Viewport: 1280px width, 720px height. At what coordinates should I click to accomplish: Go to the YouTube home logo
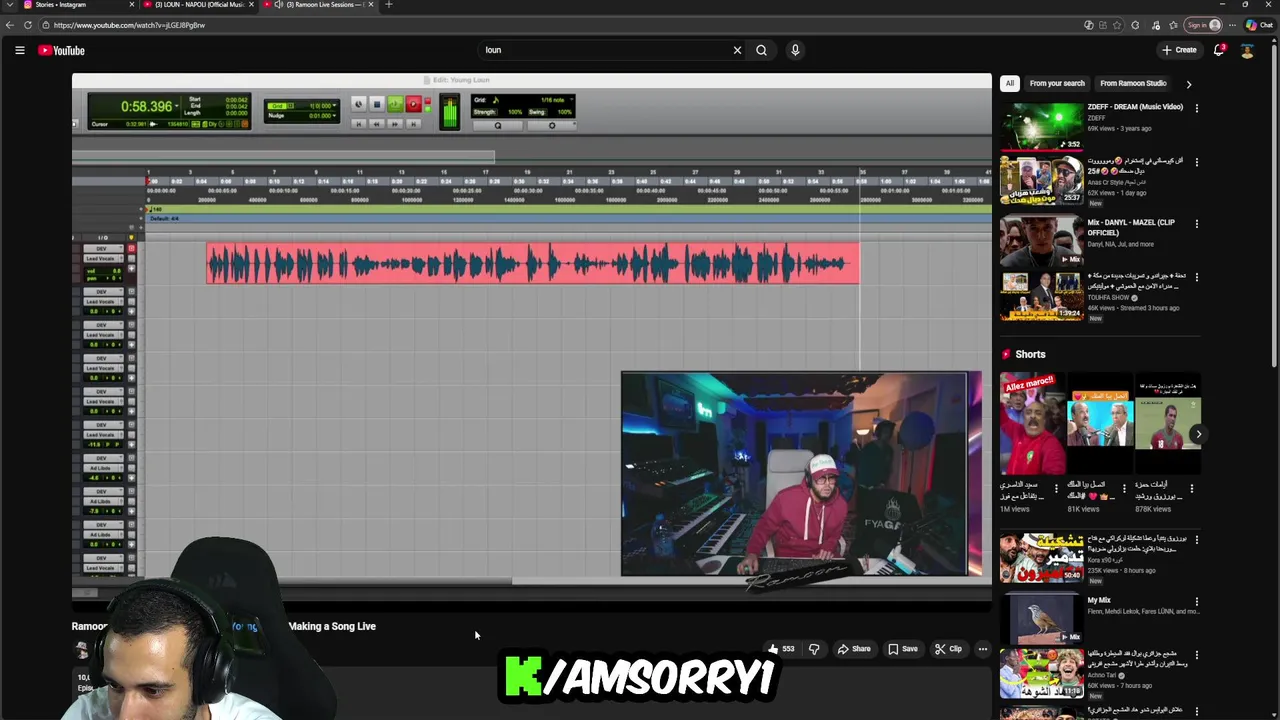coord(61,50)
